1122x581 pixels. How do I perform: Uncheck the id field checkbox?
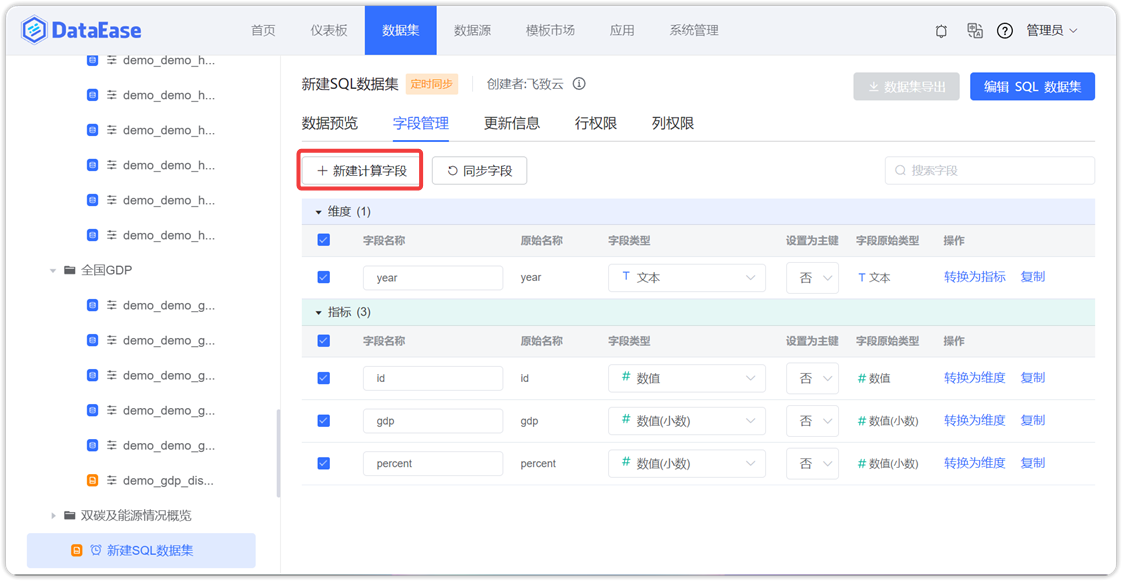point(323,378)
